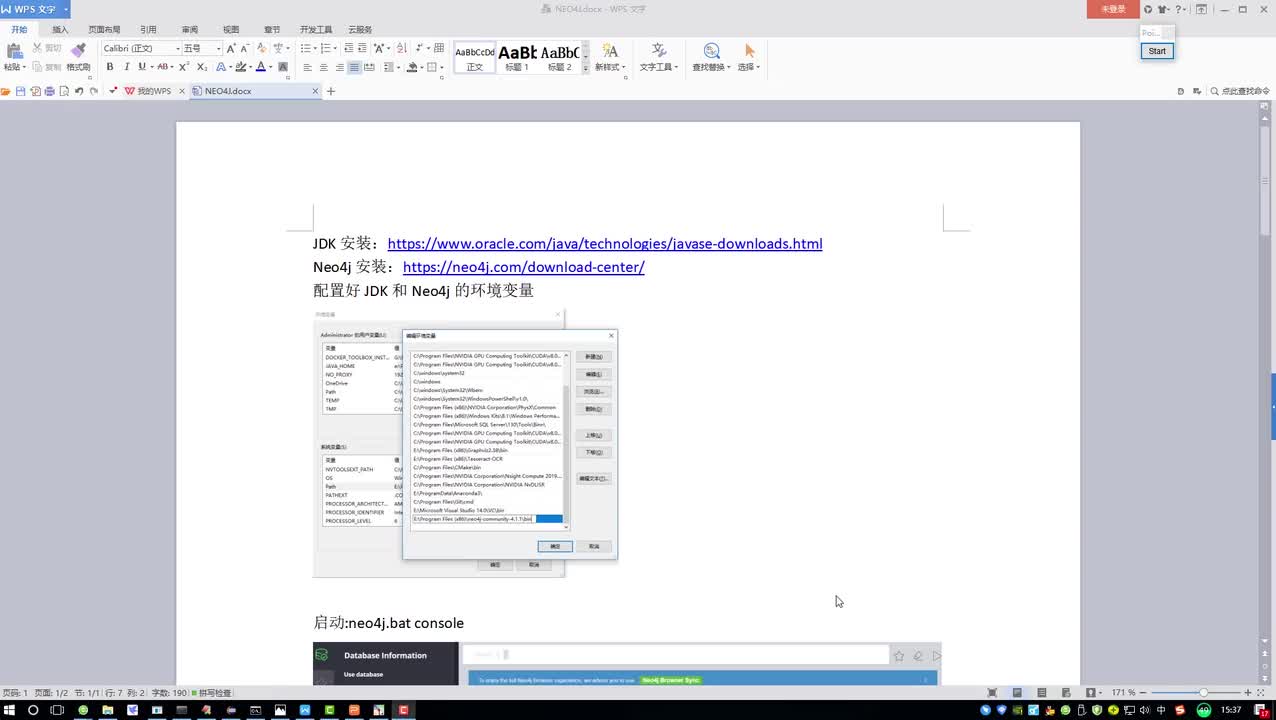This screenshot has width=1276, height=720.
Task: Click the Start button
Action: click(x=1157, y=51)
